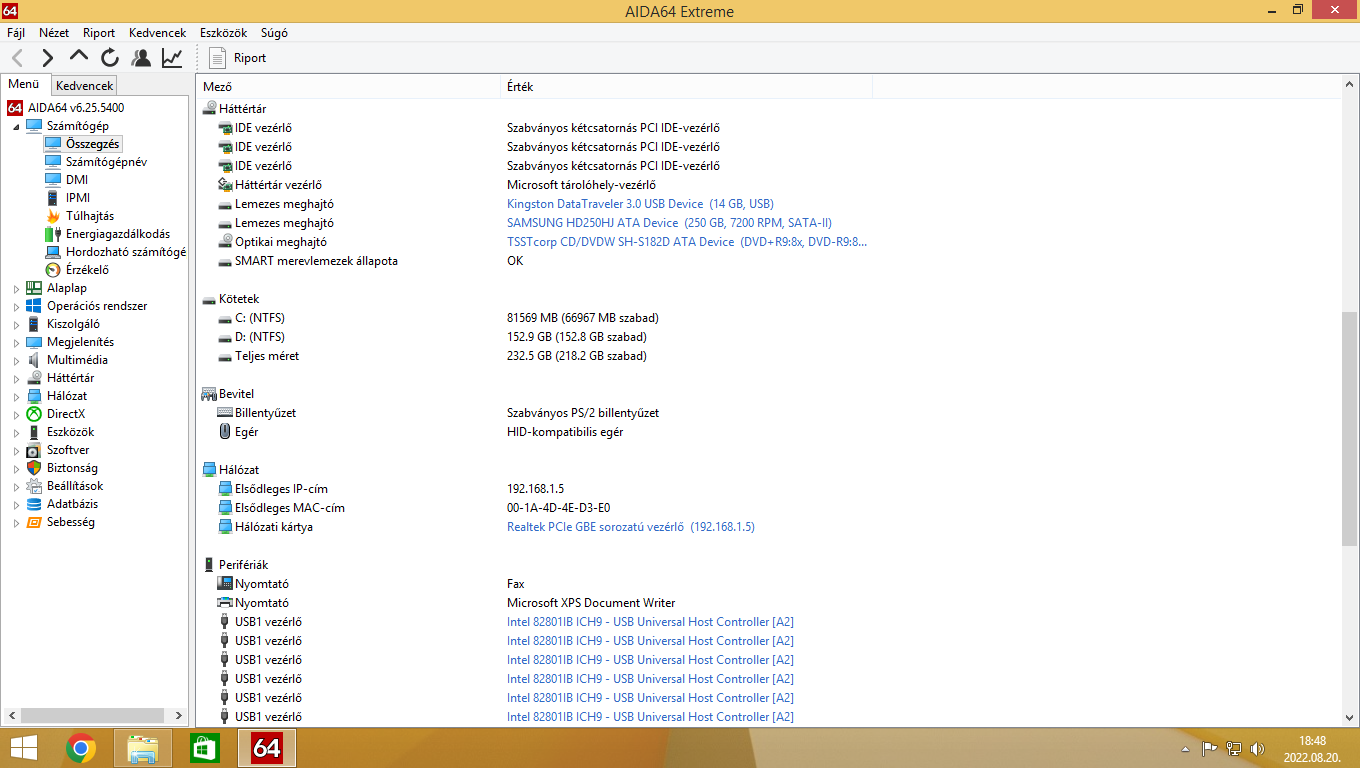Open the Windows Store taskbar icon

coord(205,748)
